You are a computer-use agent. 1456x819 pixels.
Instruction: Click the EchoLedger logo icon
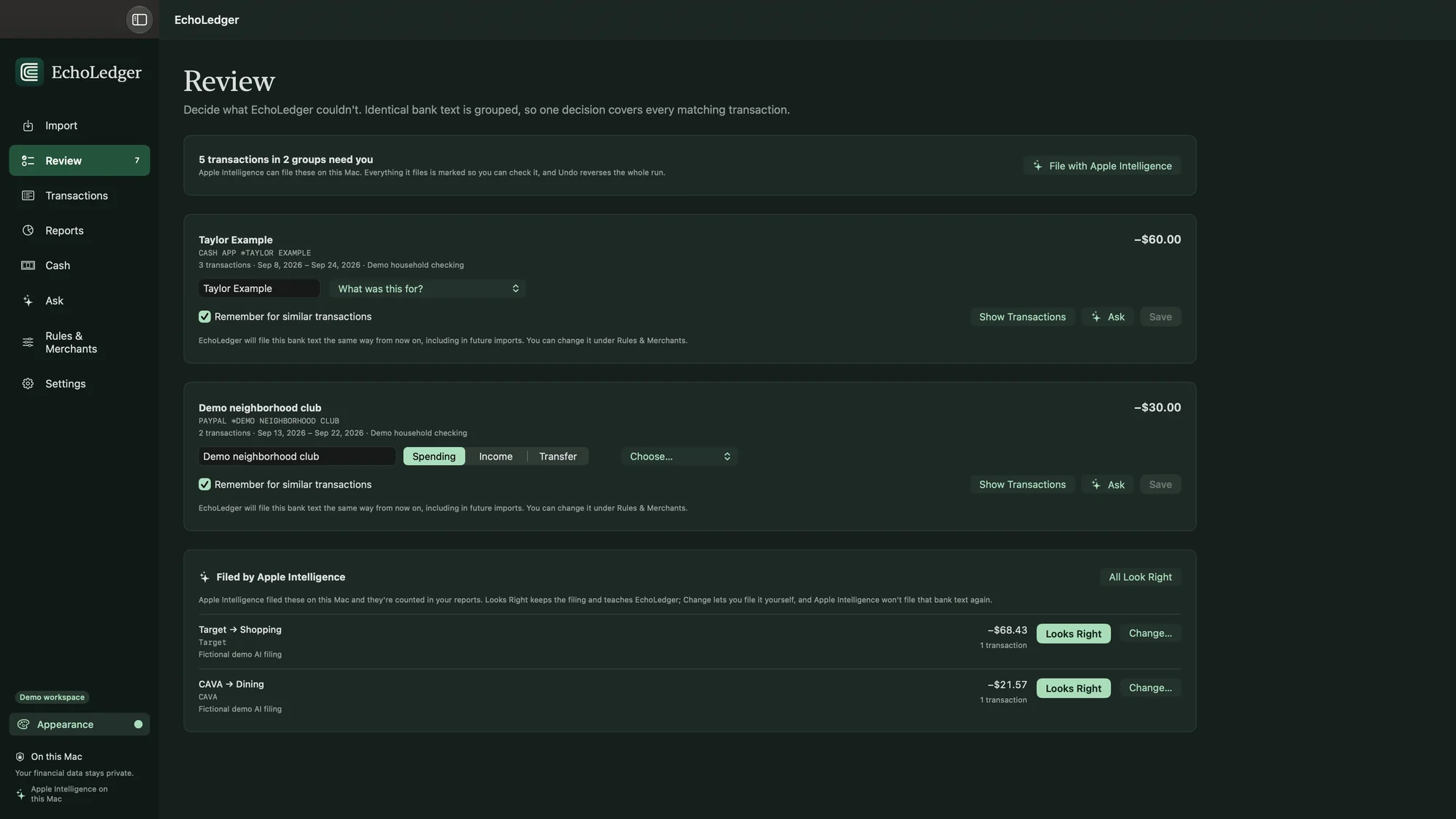(30, 72)
